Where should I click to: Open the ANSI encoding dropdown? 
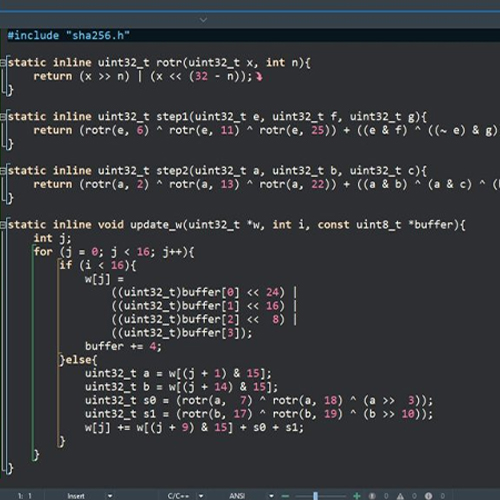pos(271,496)
